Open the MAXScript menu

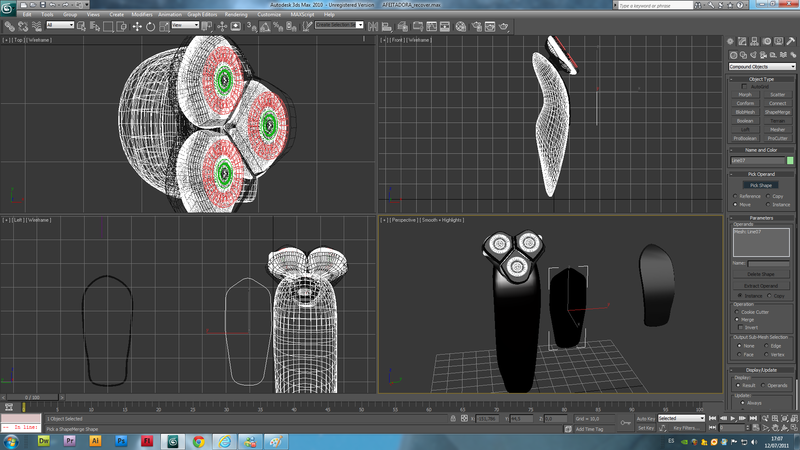(x=302, y=14)
